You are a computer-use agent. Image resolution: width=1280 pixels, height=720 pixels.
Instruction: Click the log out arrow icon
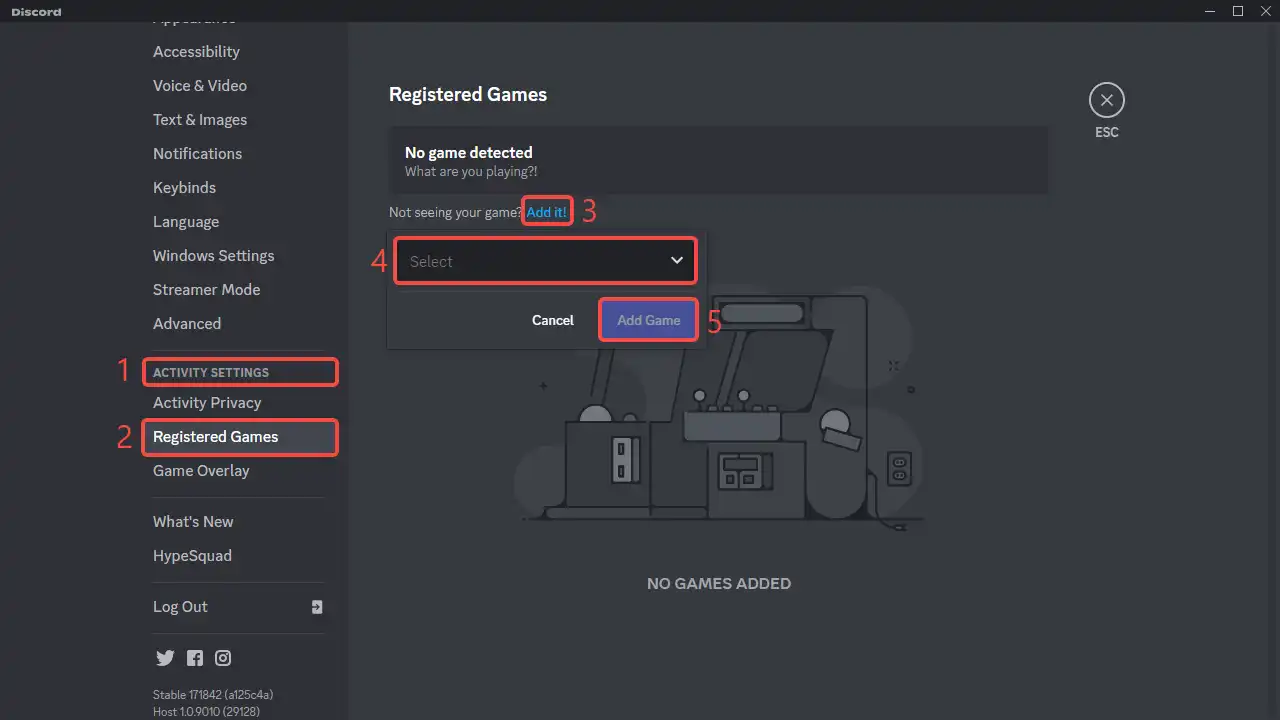click(317, 607)
